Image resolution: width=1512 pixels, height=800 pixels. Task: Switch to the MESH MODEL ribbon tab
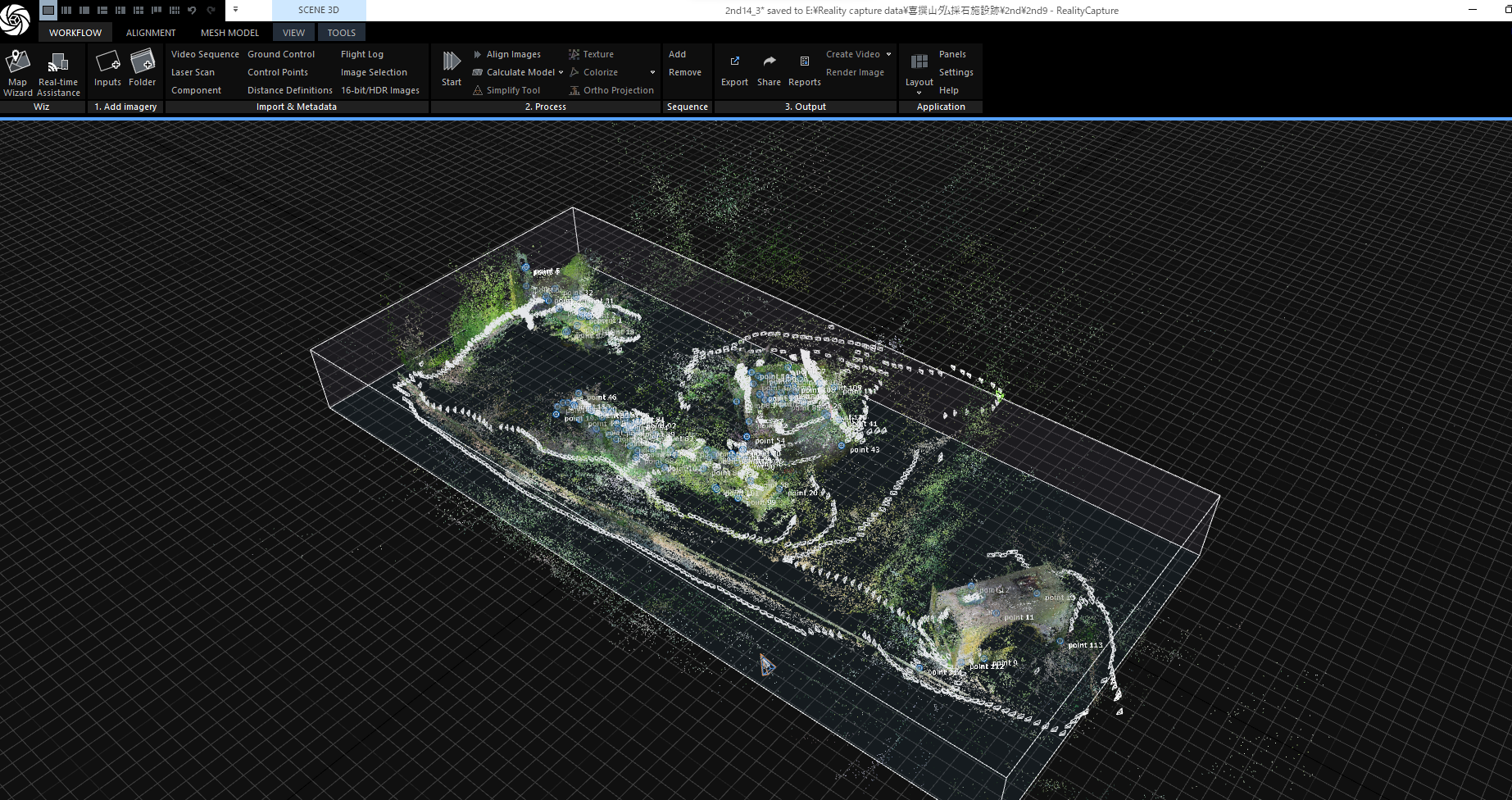tap(229, 33)
